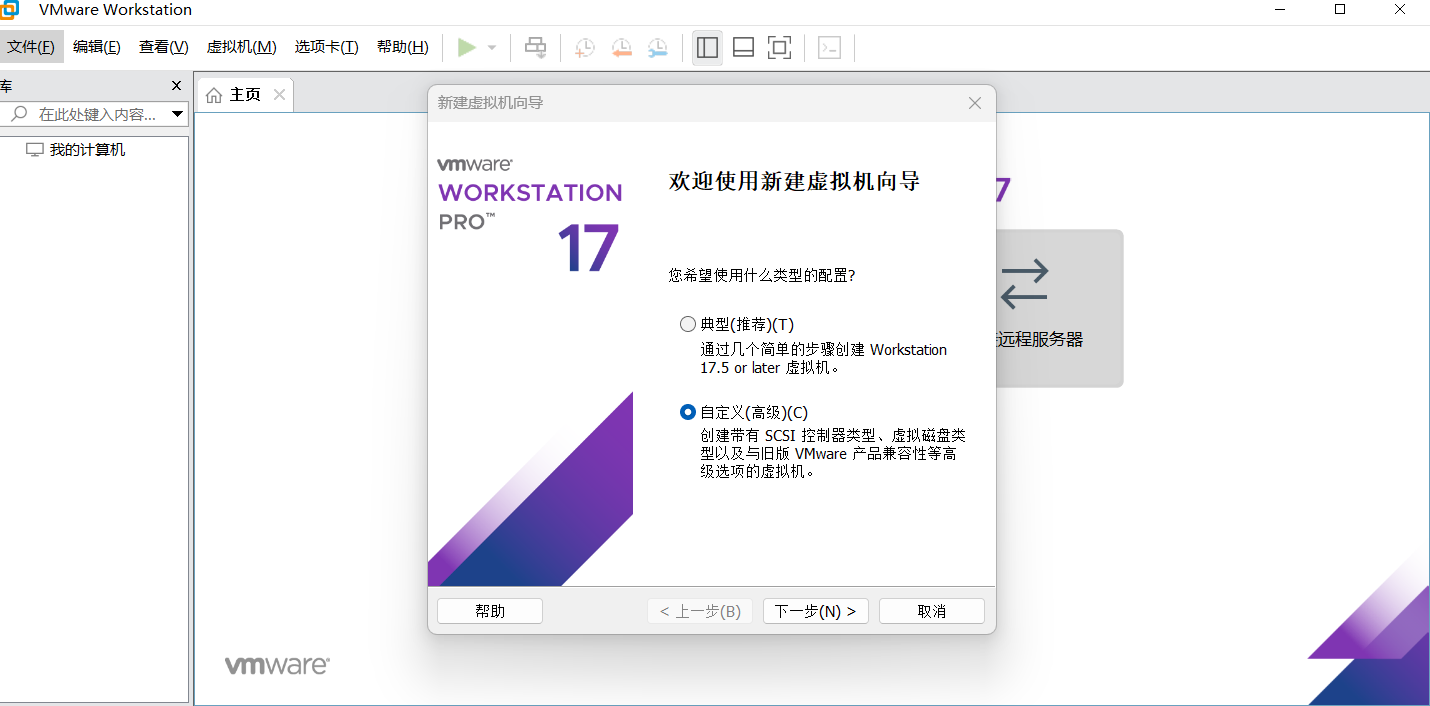Open the 选项卡(T) menu
Viewport: 1430px width, 706px height.
click(326, 47)
